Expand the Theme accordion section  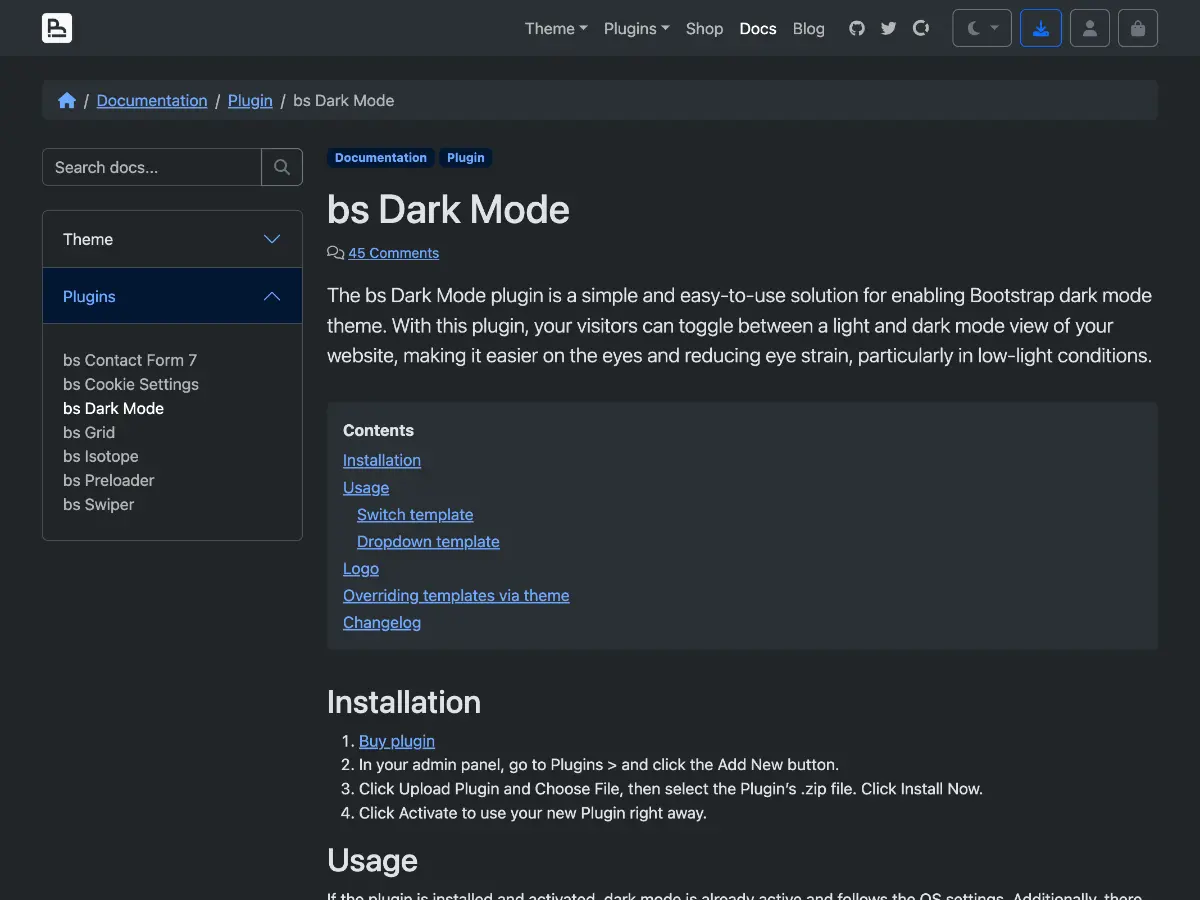[172, 239]
